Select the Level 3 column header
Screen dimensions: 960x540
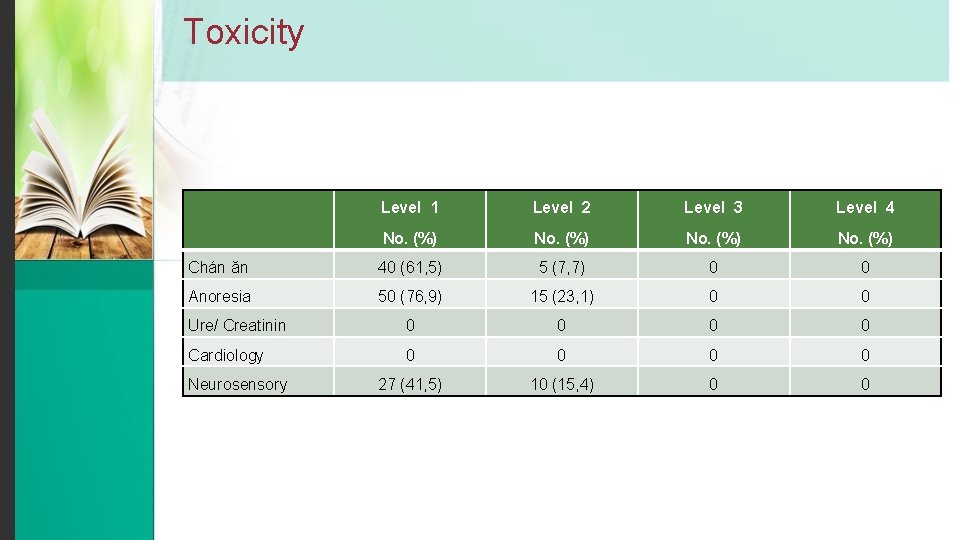713,220
